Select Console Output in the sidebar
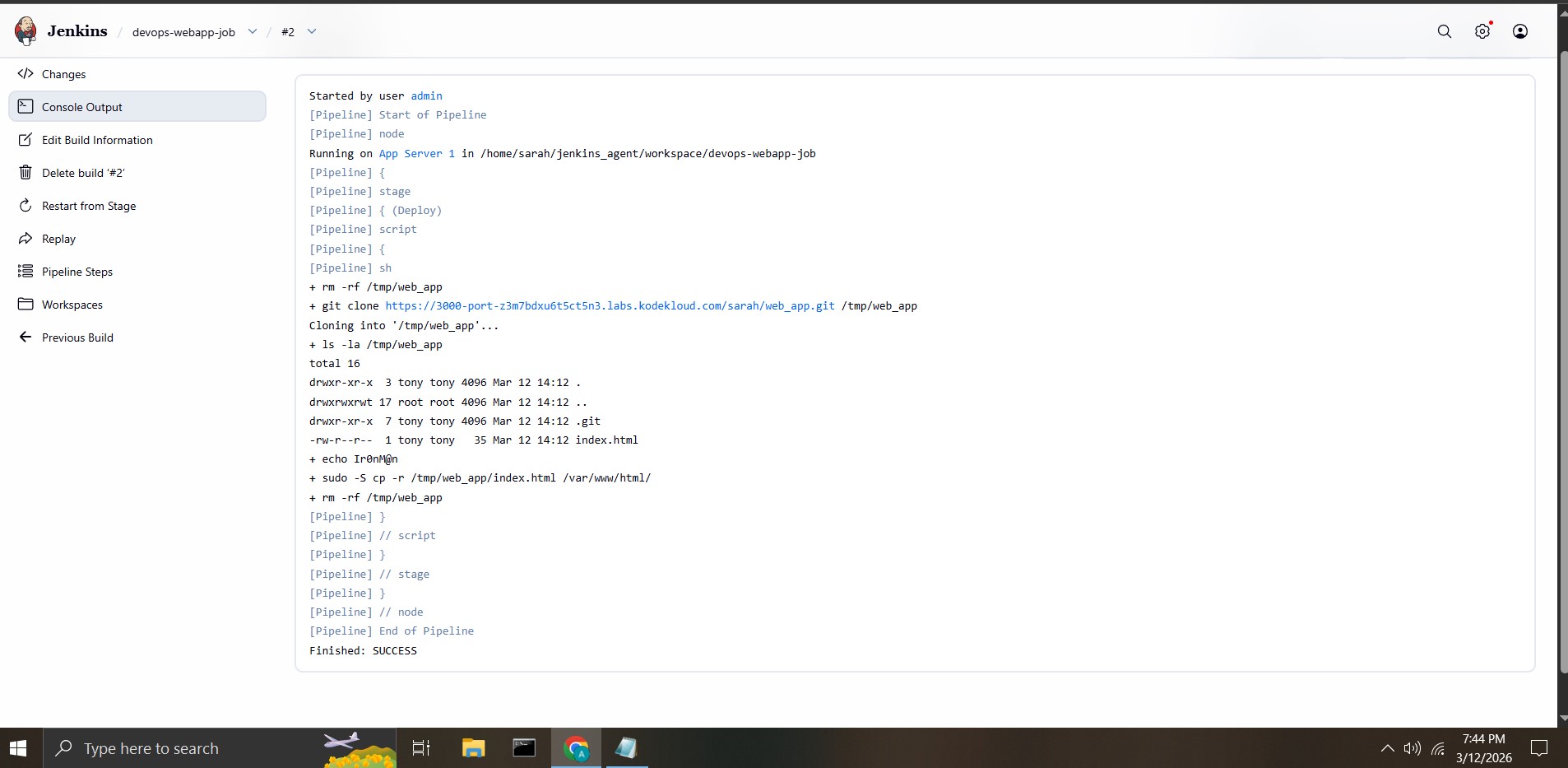The width and height of the screenshot is (1568, 768). pyautogui.click(x=137, y=106)
